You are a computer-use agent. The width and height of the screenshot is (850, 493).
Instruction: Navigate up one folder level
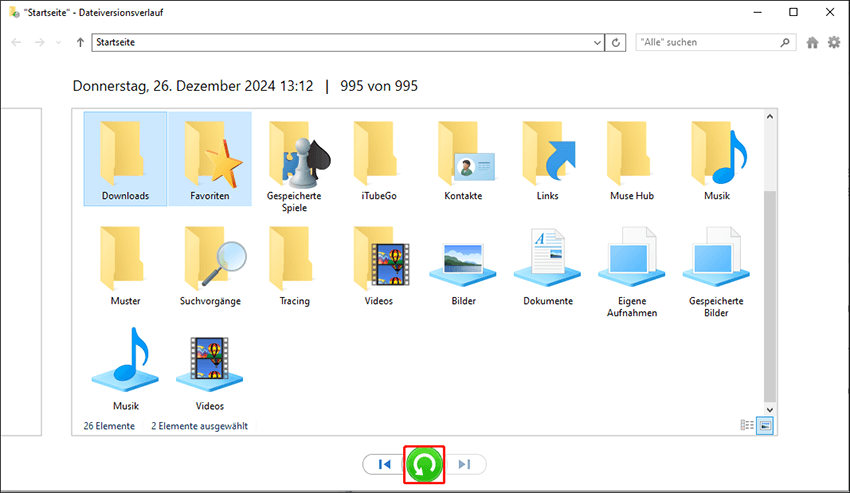[x=80, y=42]
